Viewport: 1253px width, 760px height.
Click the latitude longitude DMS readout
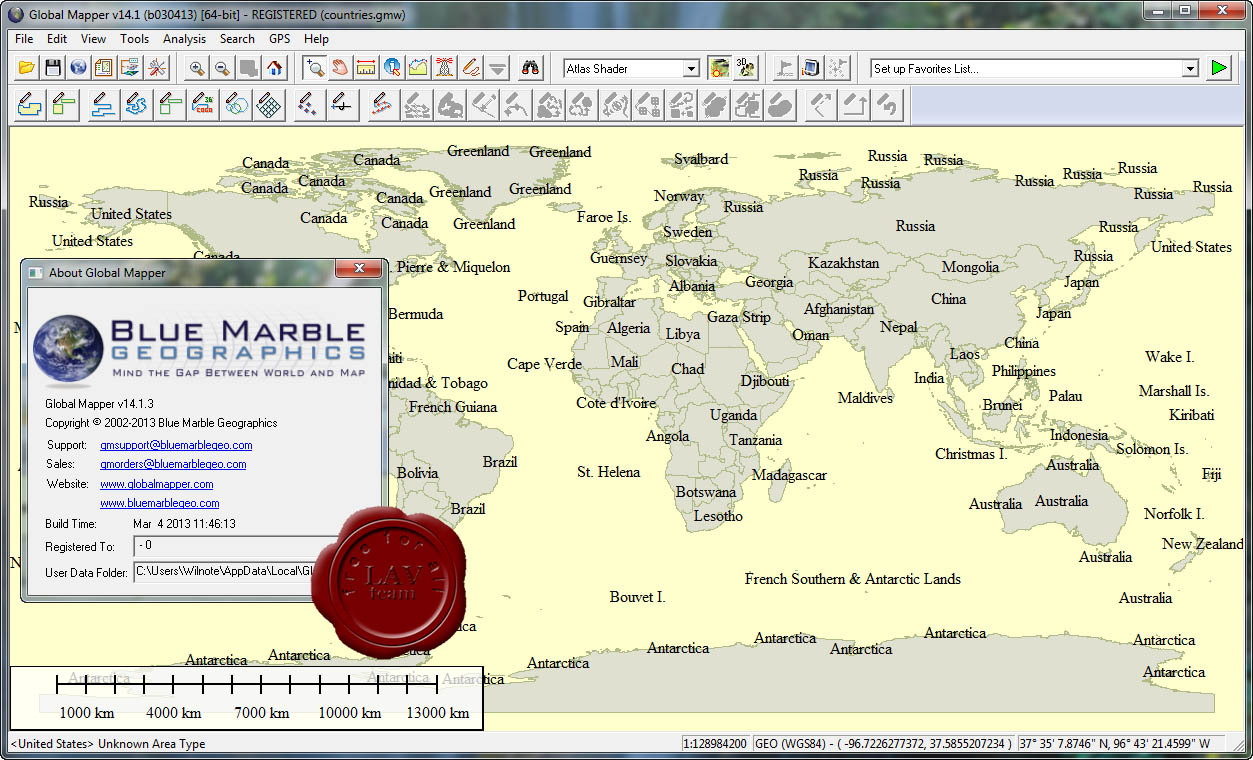[x=1122, y=744]
